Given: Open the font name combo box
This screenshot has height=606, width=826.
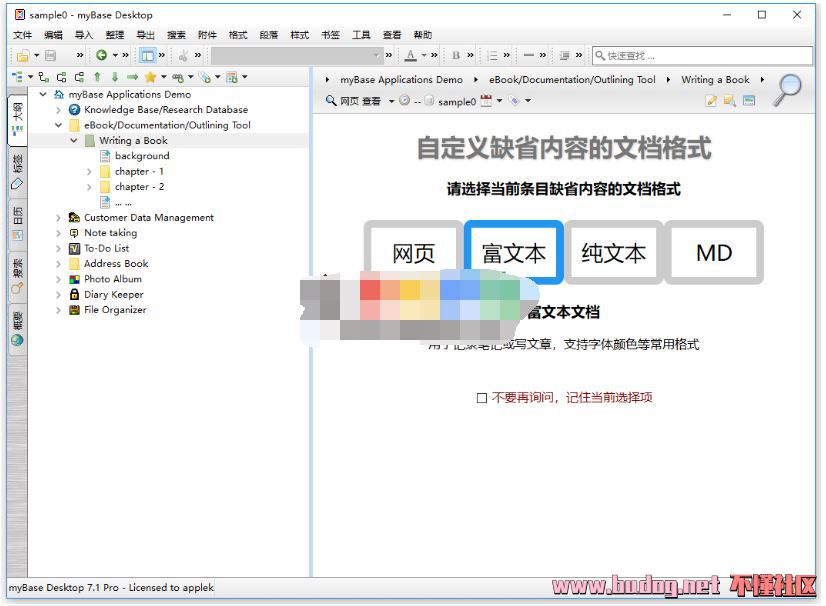Looking at the screenshot, I should (296, 55).
